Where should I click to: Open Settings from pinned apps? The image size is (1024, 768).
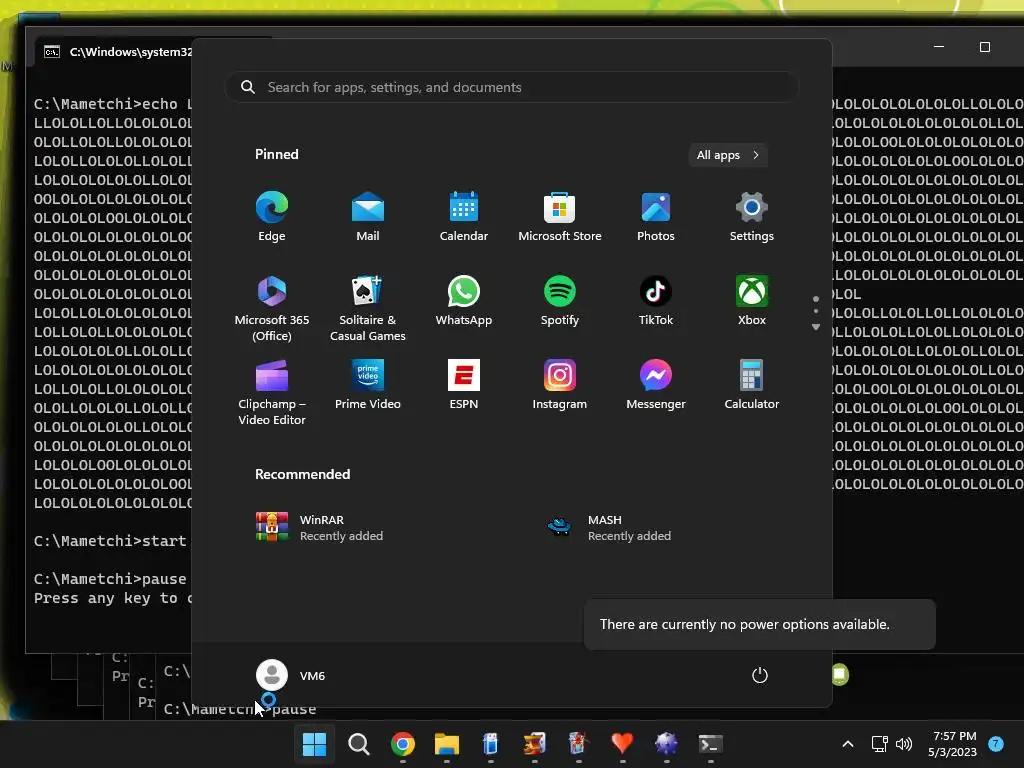coord(752,217)
